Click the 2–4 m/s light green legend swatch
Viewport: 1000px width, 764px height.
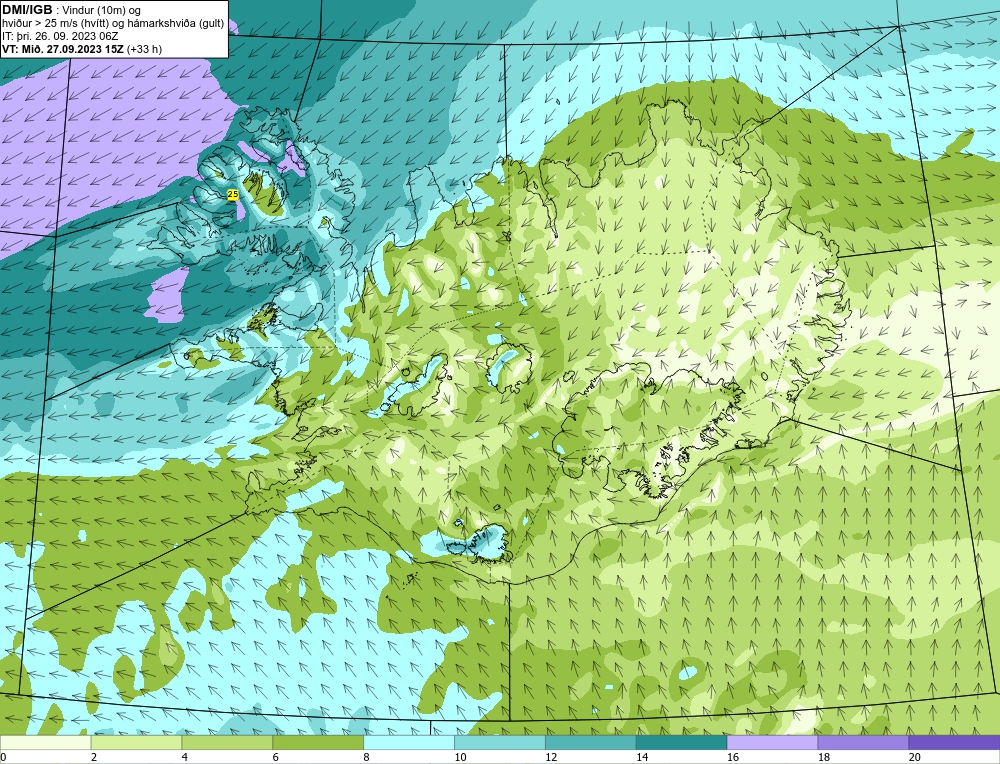(x=136, y=742)
